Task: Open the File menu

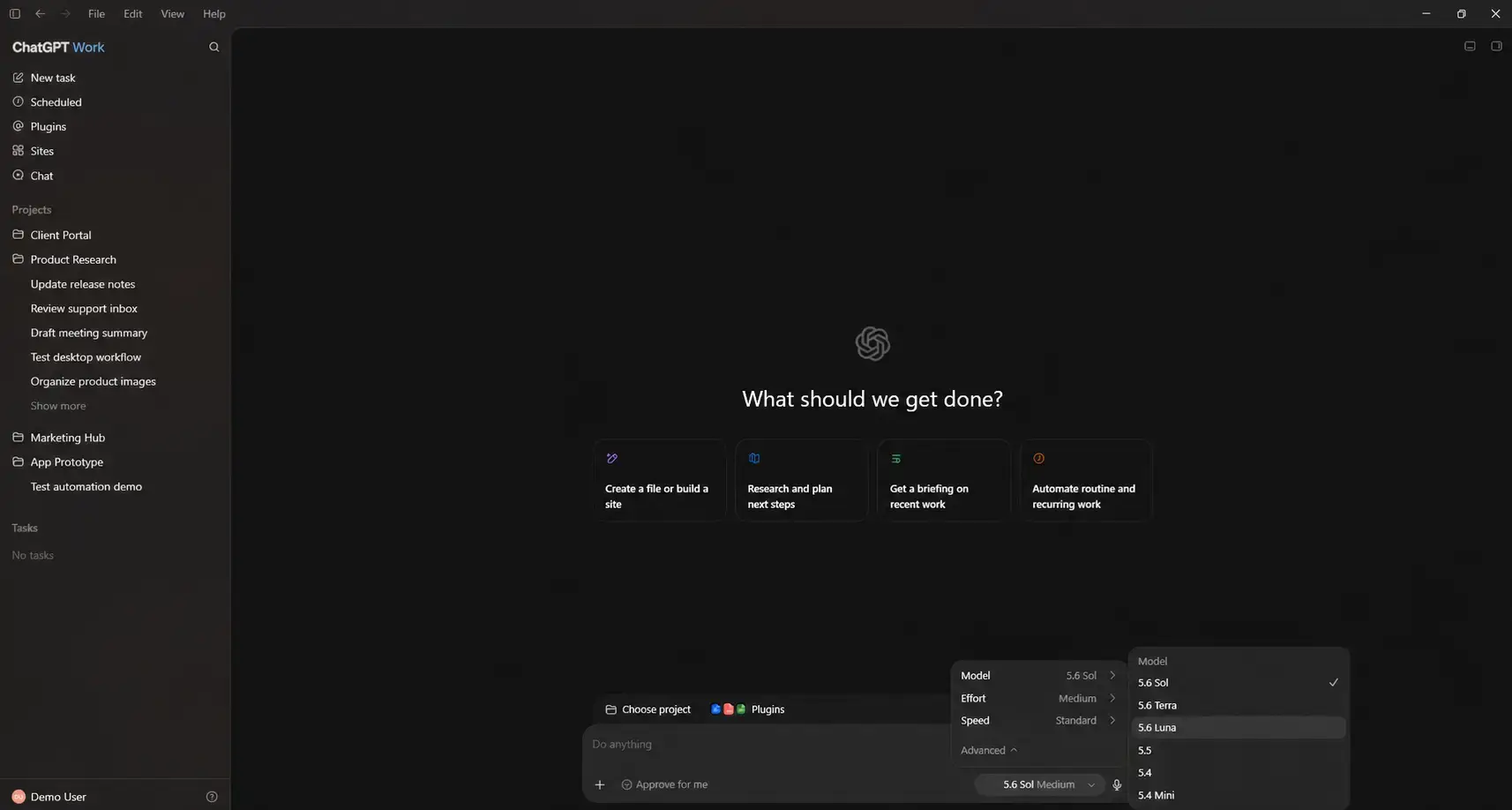Action: pos(96,14)
